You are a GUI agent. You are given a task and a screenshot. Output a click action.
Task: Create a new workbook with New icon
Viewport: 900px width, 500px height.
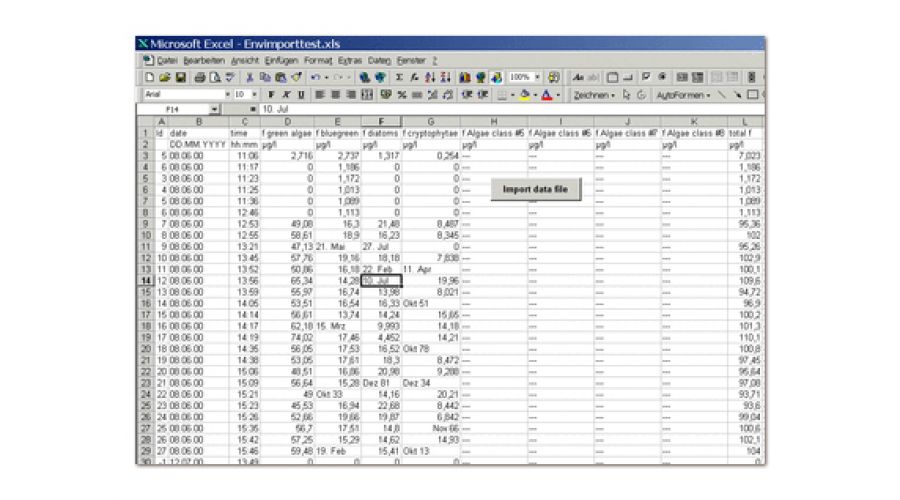pos(149,77)
